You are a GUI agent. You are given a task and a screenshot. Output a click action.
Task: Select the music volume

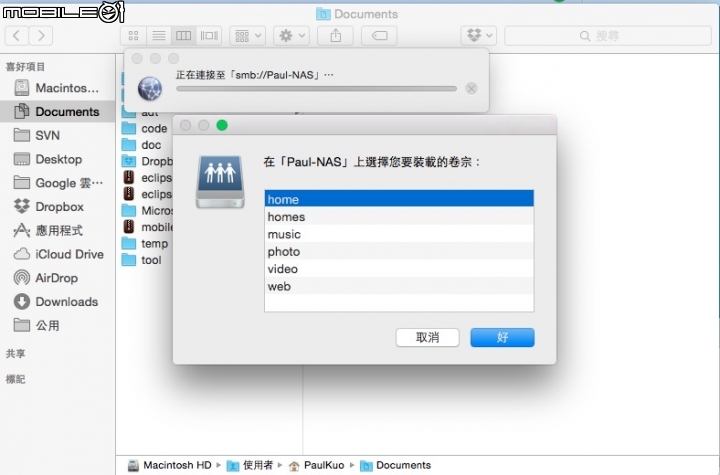click(x=399, y=234)
